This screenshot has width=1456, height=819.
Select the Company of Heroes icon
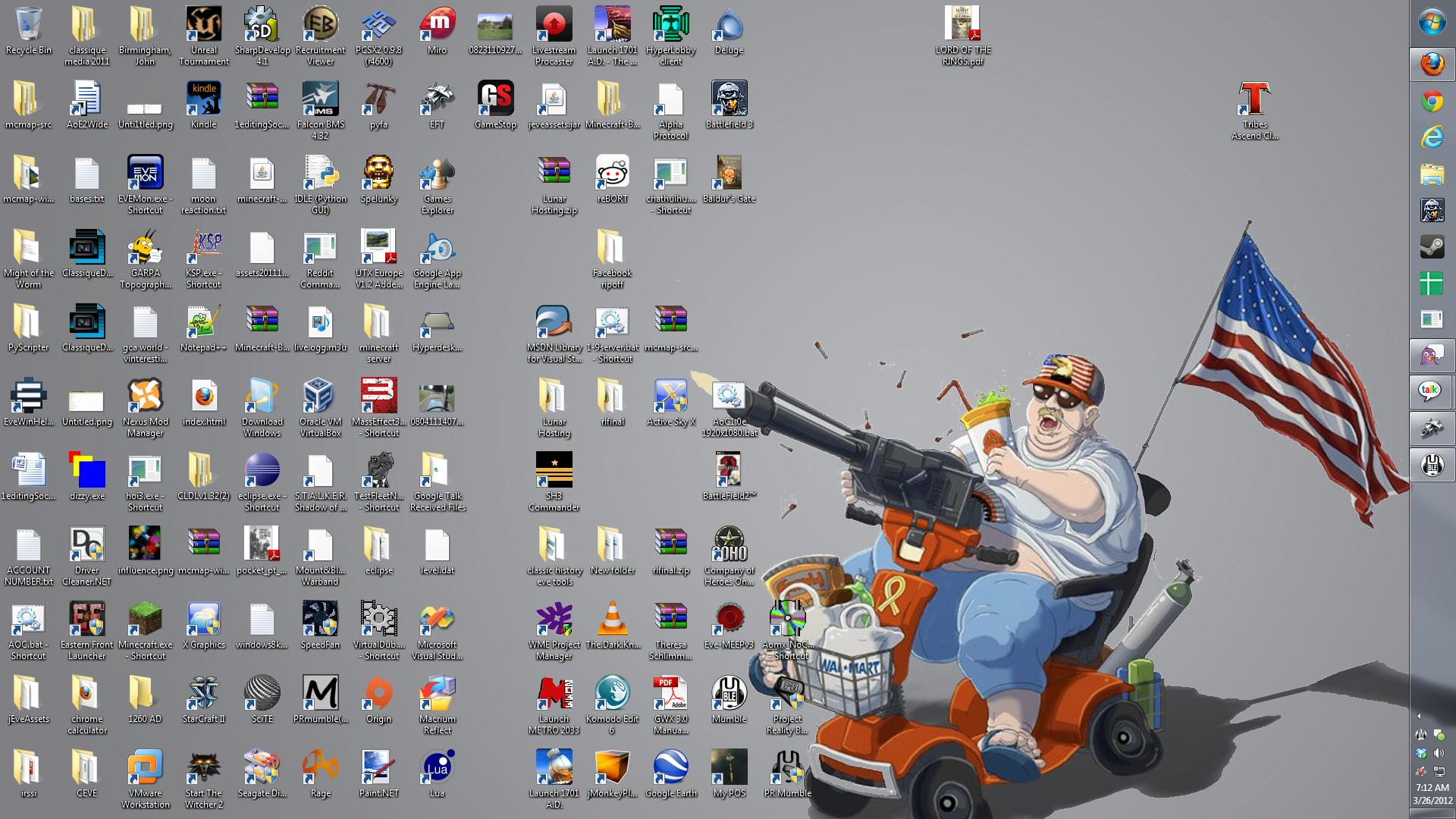click(729, 557)
